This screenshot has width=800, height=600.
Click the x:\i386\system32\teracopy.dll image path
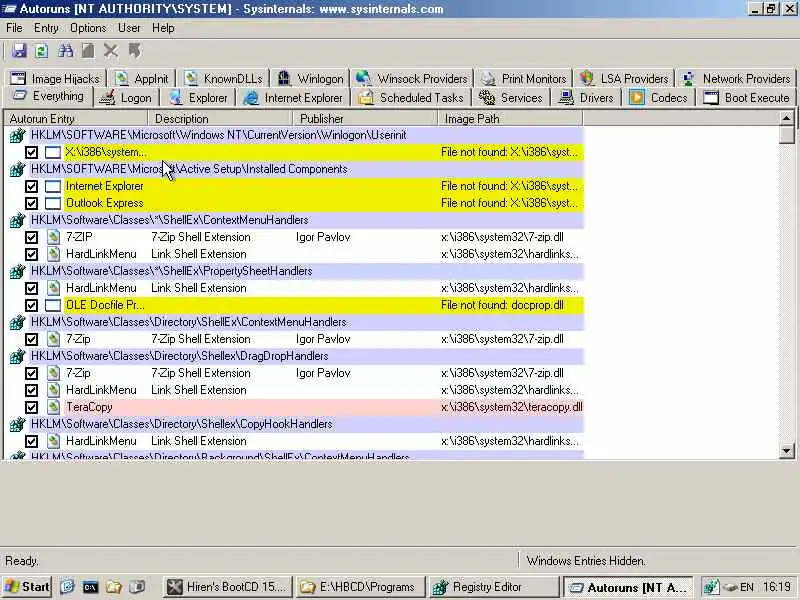point(511,407)
